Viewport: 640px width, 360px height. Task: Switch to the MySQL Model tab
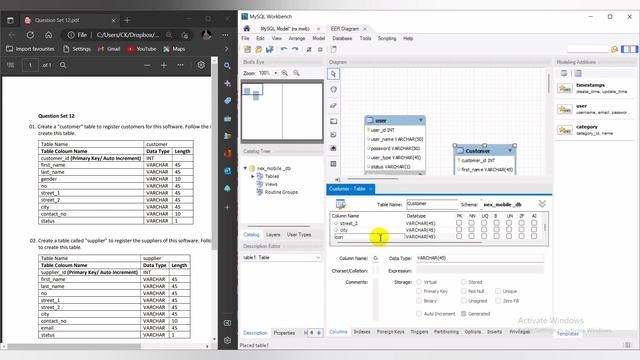click(x=285, y=29)
